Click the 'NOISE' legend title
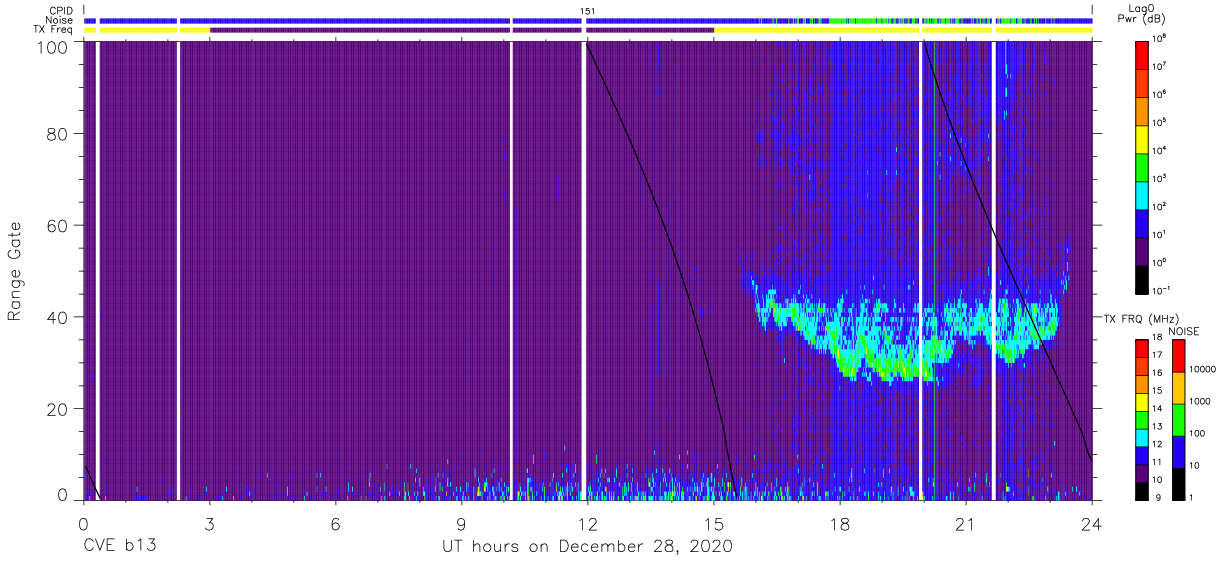 coord(1185,330)
